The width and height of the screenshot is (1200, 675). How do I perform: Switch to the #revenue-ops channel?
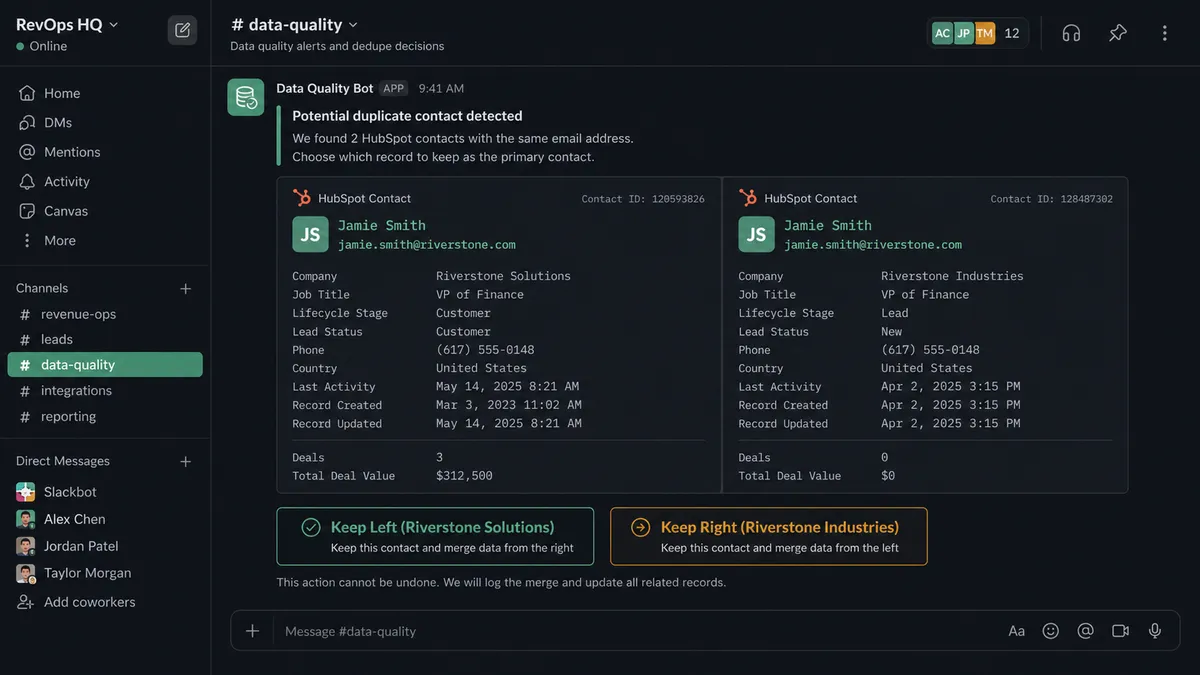pyautogui.click(x=105, y=314)
